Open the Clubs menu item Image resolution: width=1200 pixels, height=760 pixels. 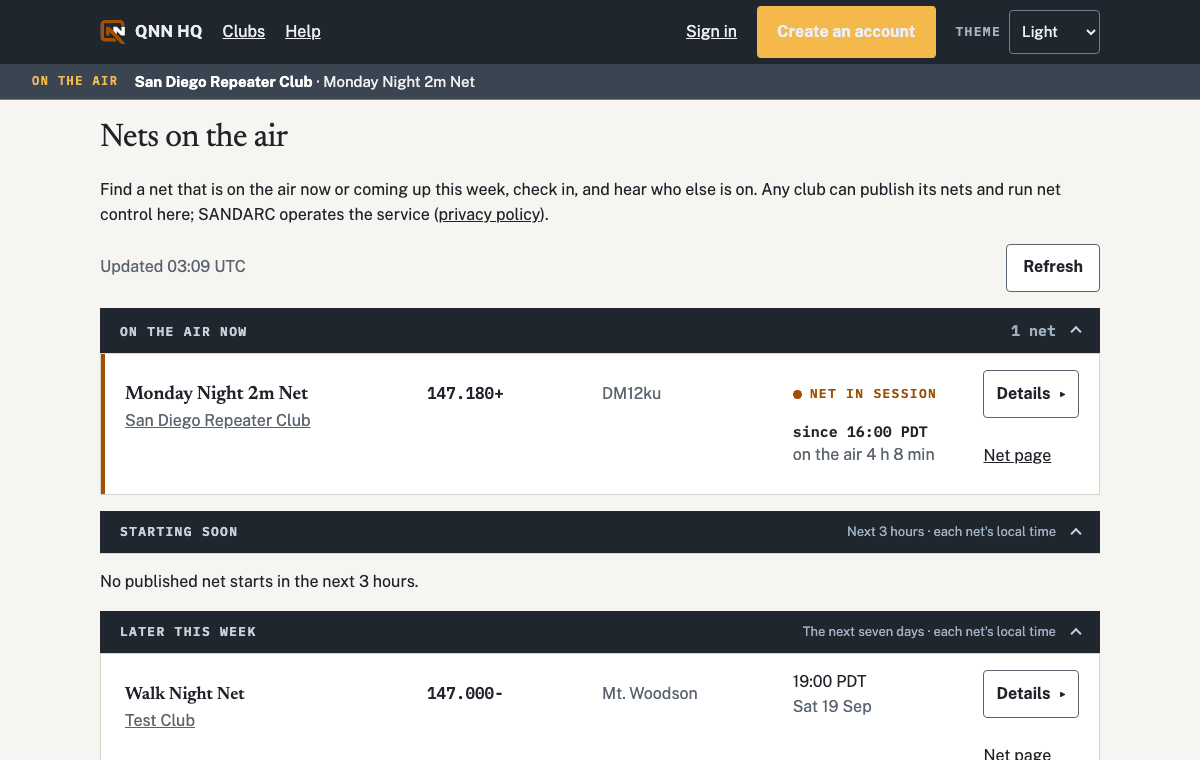pyautogui.click(x=244, y=32)
